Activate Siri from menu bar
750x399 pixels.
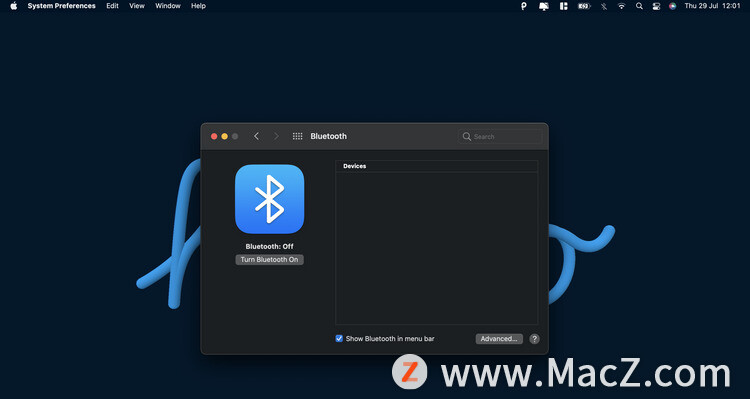click(673, 6)
